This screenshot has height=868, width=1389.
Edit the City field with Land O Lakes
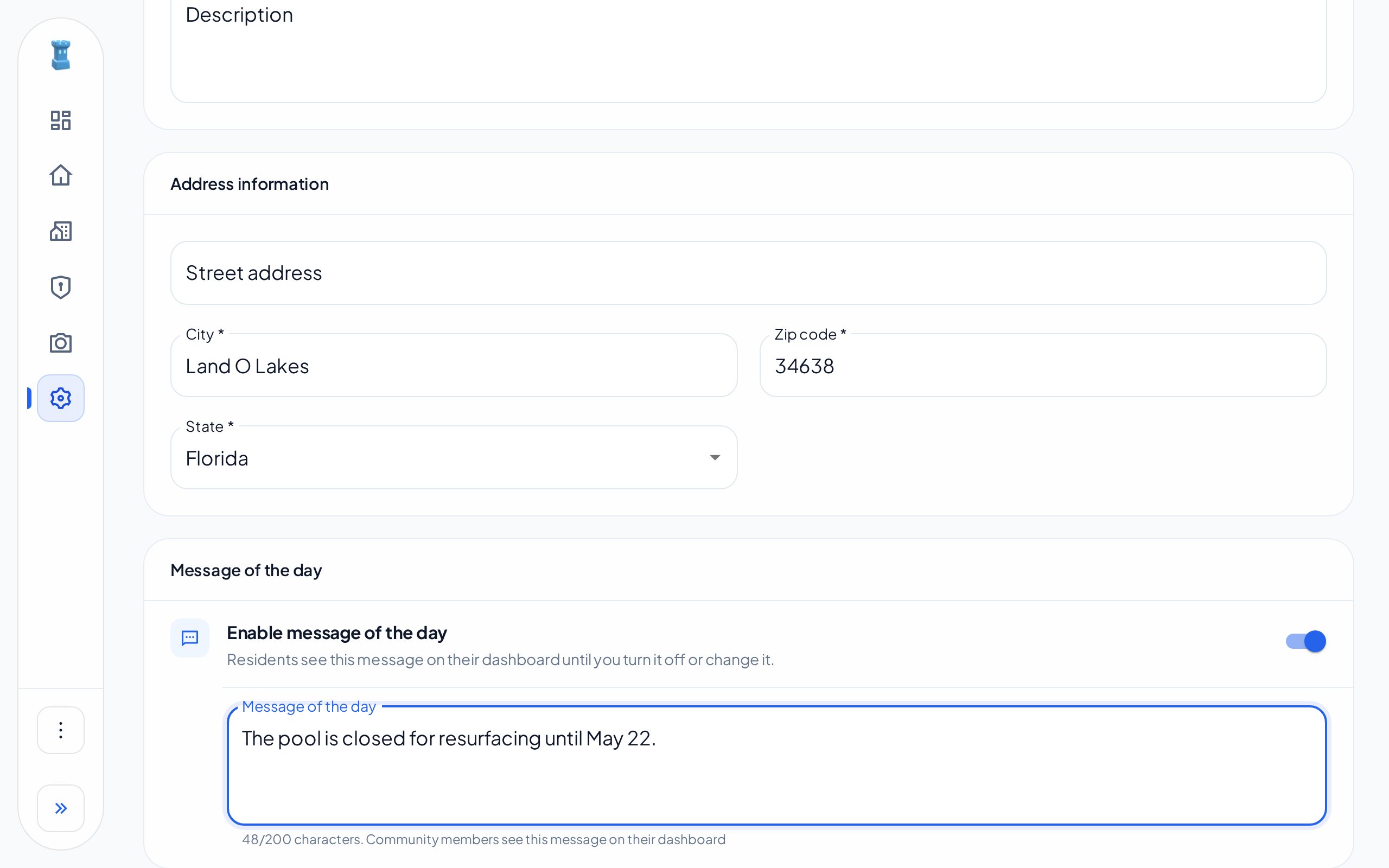tap(454, 365)
